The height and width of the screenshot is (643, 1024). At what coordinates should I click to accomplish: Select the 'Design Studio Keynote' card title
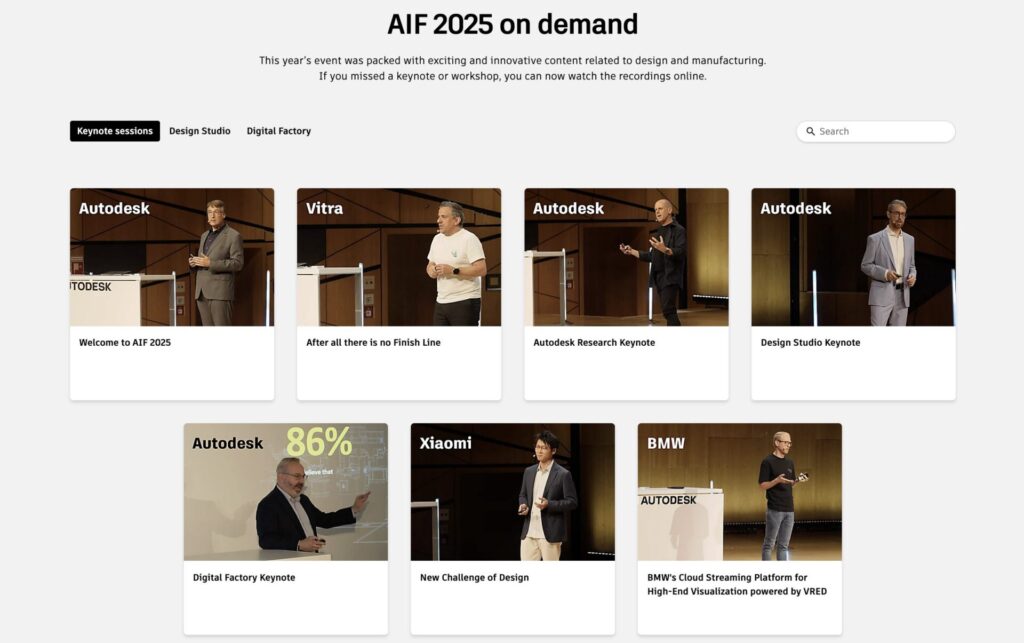(x=810, y=343)
